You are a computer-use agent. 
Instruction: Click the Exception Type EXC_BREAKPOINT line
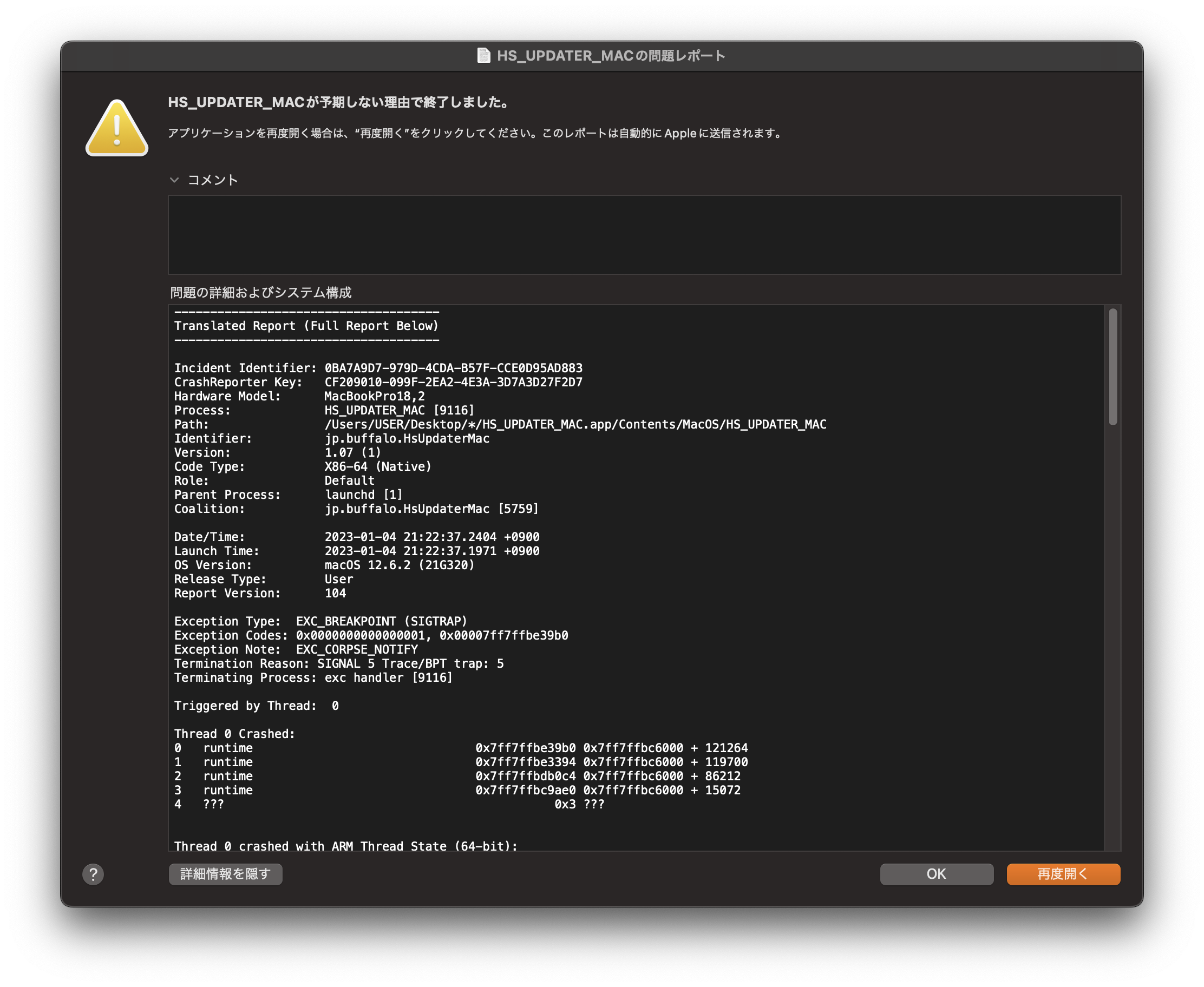(320, 621)
